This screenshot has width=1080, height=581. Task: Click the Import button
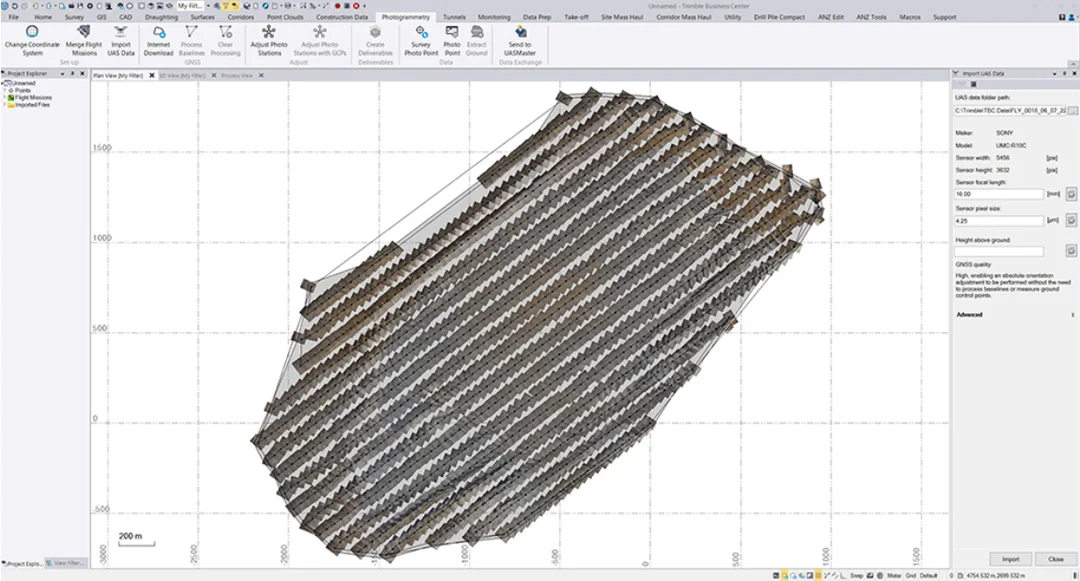click(x=1010, y=559)
